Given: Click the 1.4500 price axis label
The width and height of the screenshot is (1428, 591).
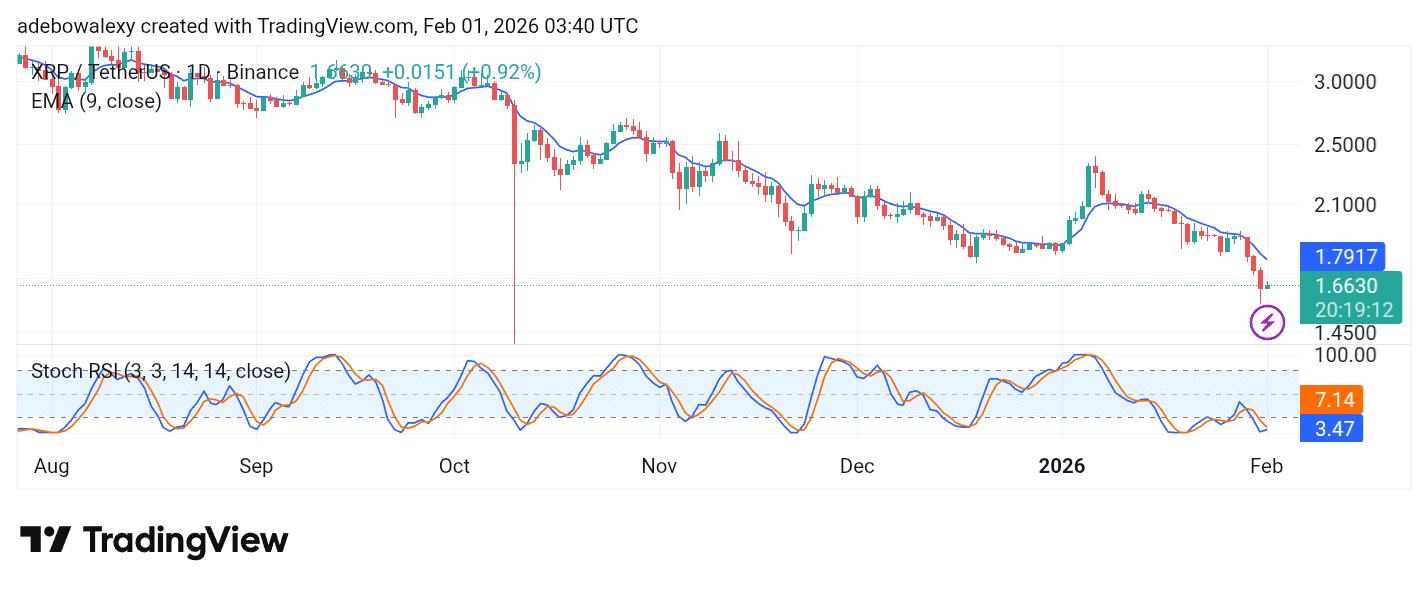Looking at the screenshot, I should click(x=1344, y=332).
